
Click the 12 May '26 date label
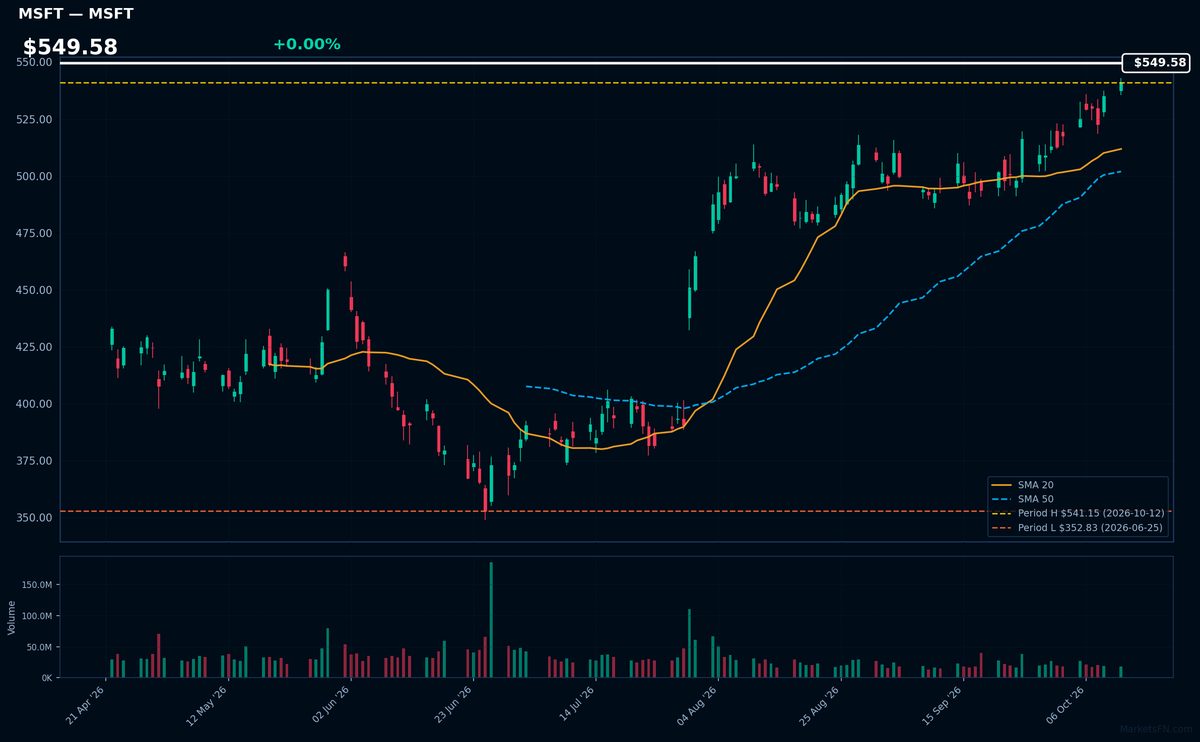pyautogui.click(x=208, y=706)
